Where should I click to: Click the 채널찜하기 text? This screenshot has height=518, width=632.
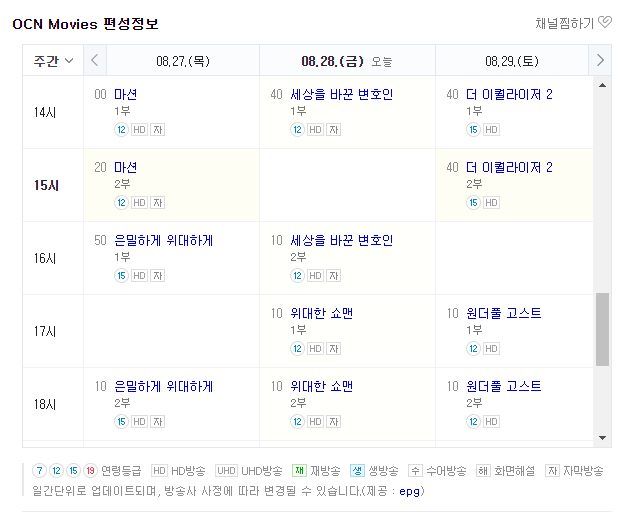click(565, 23)
